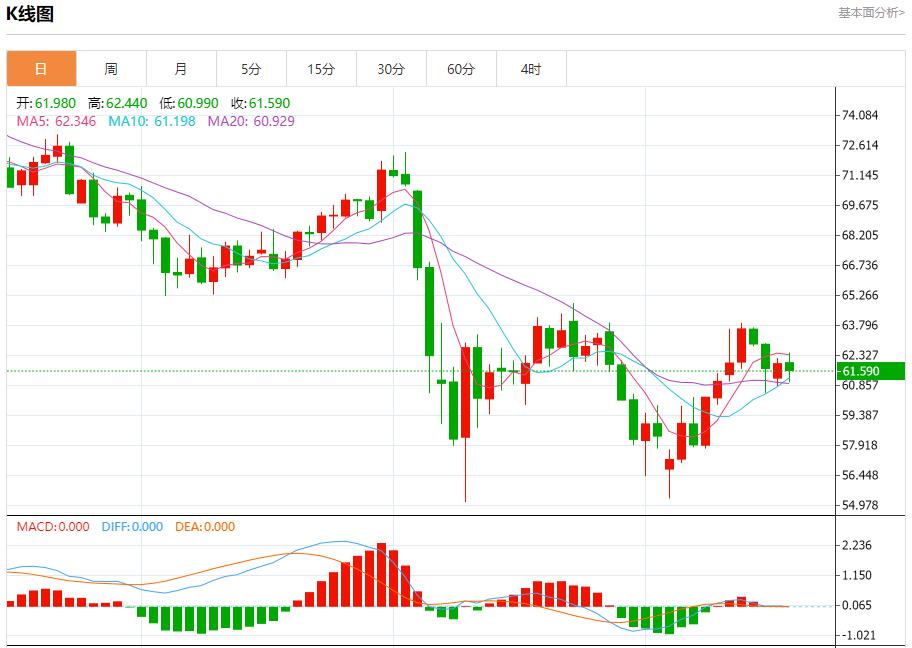Click the 74.084 price axis label

[860, 116]
